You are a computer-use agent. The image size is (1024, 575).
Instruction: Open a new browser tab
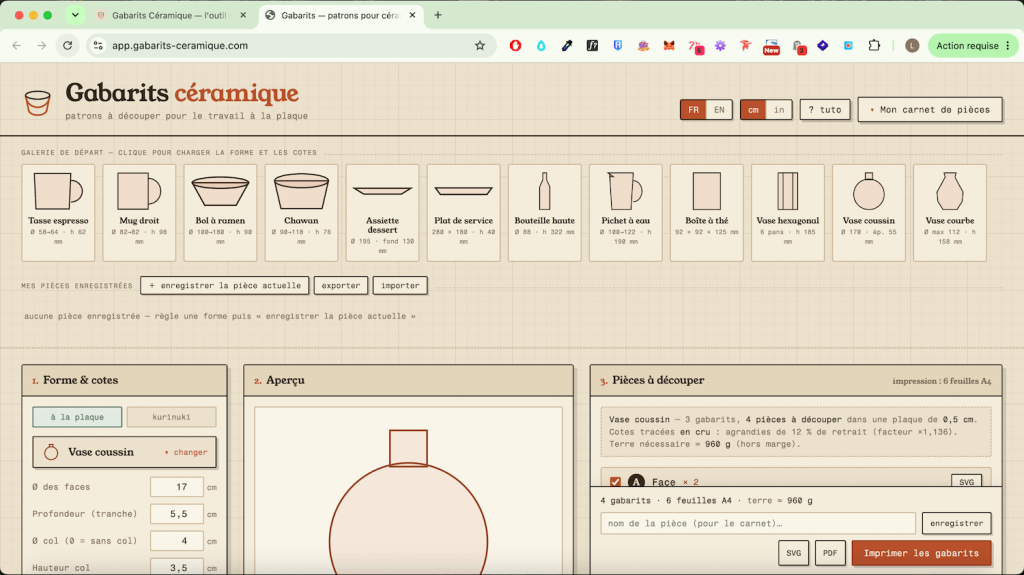coord(438,16)
